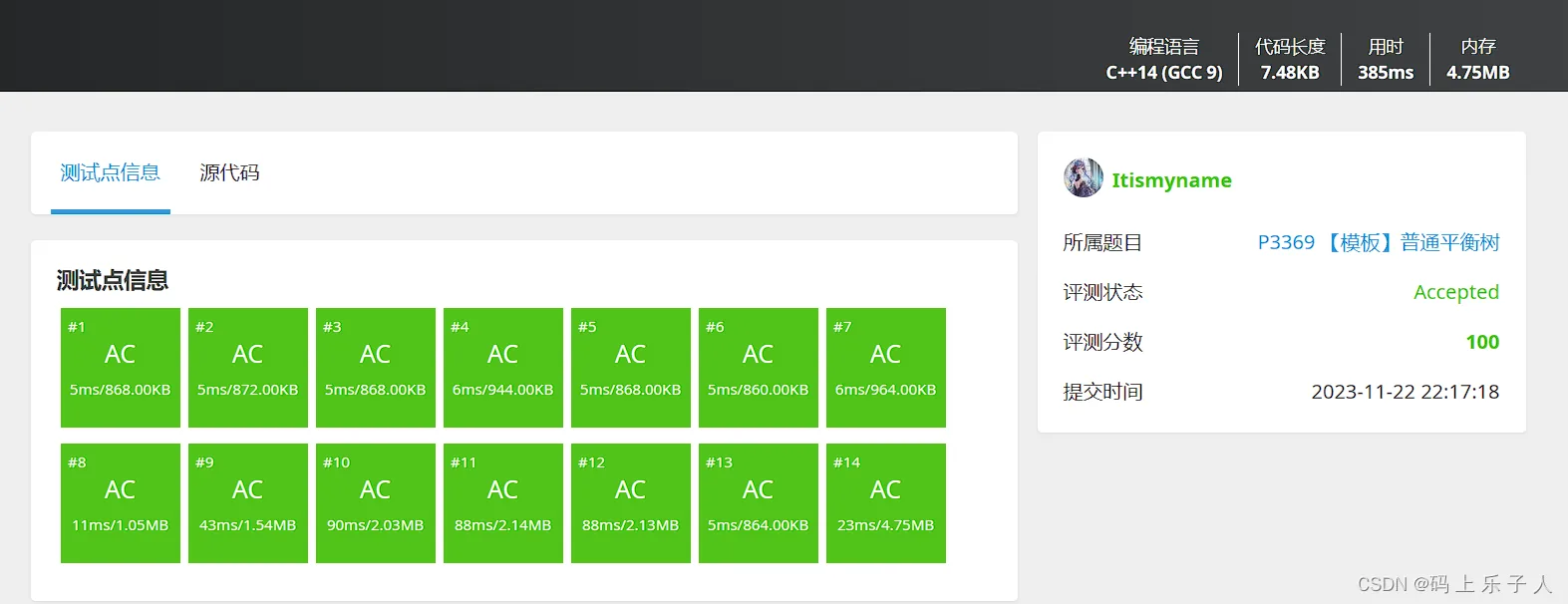This screenshot has height=604, width=1568.
Task: Click test case #9 taking 43ms
Action: point(248,502)
